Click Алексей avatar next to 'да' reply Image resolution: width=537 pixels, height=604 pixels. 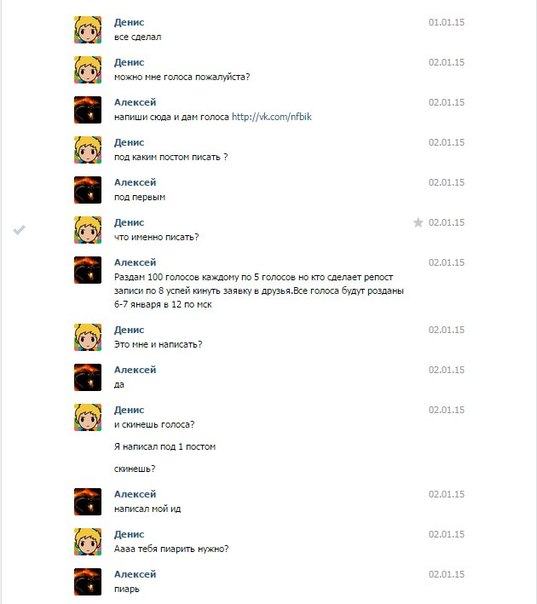(x=88, y=378)
